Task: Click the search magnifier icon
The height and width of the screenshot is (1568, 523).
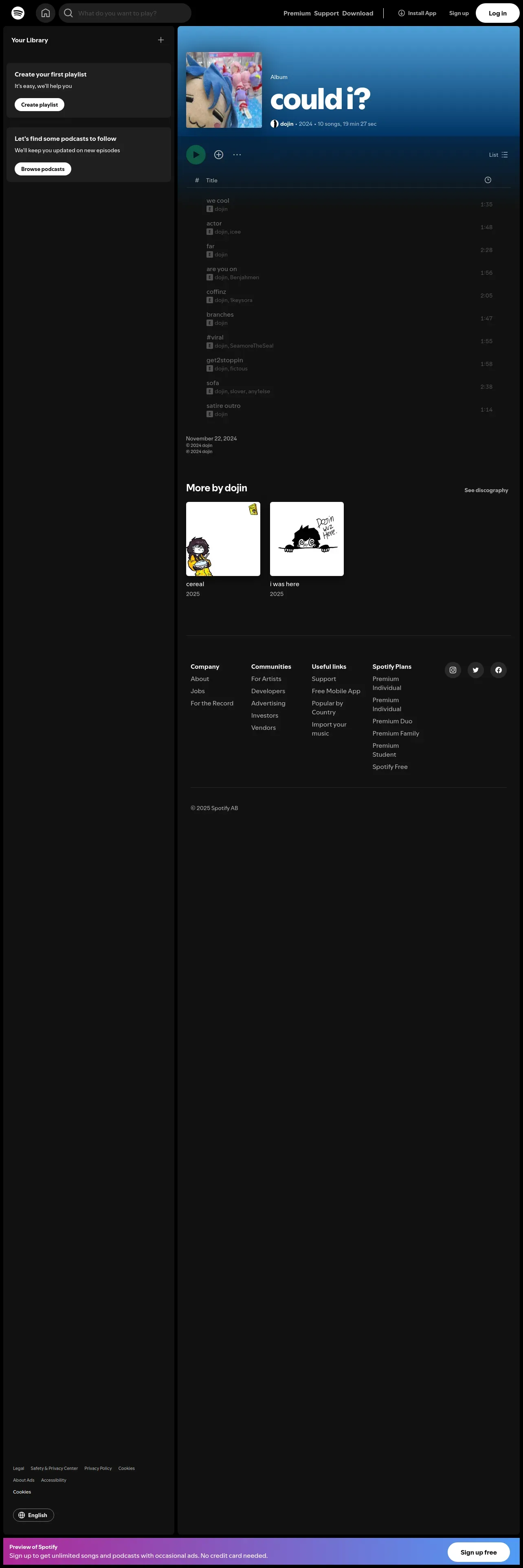Action: click(68, 13)
